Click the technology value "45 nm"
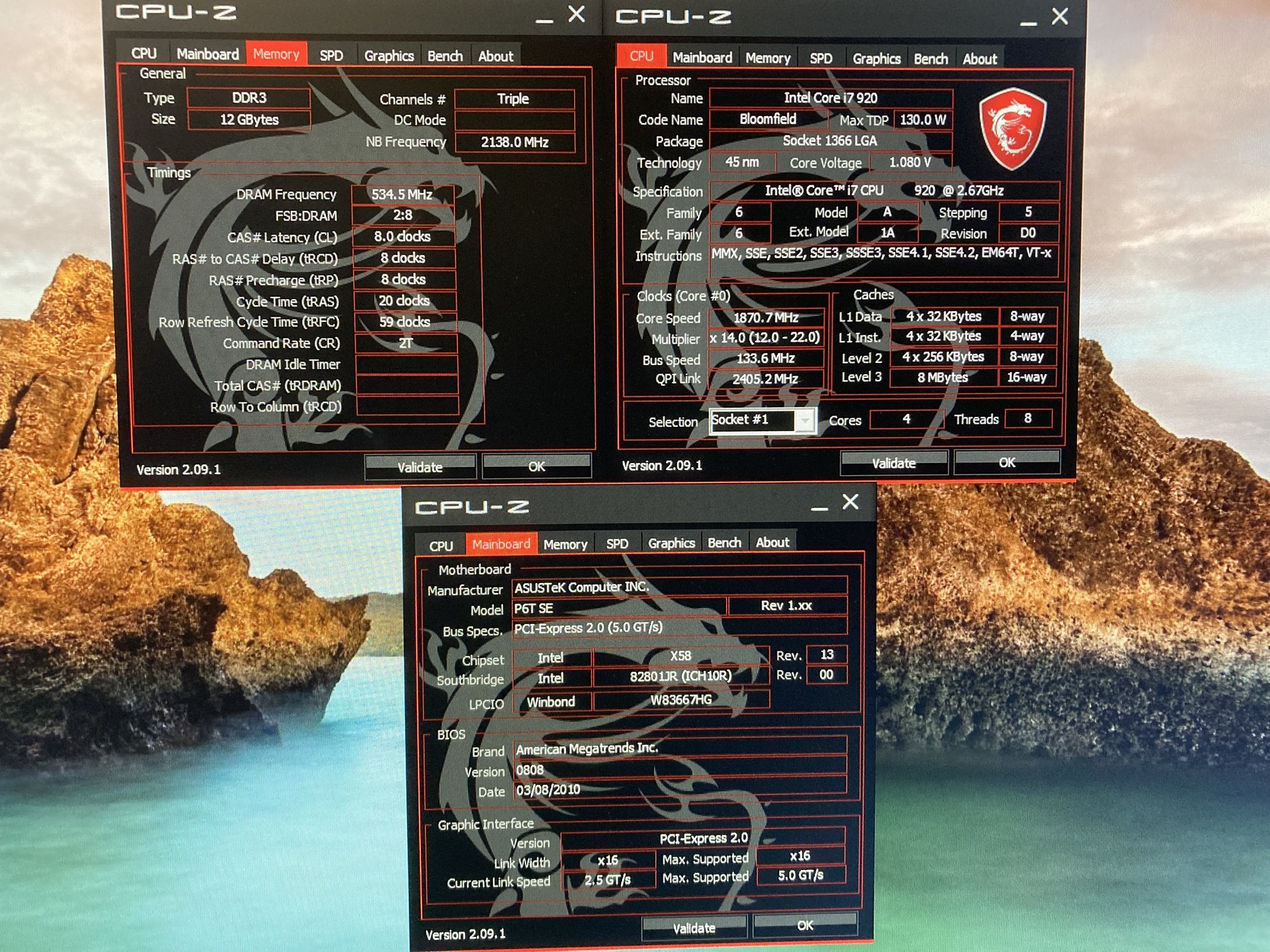1270x952 pixels. tap(742, 162)
